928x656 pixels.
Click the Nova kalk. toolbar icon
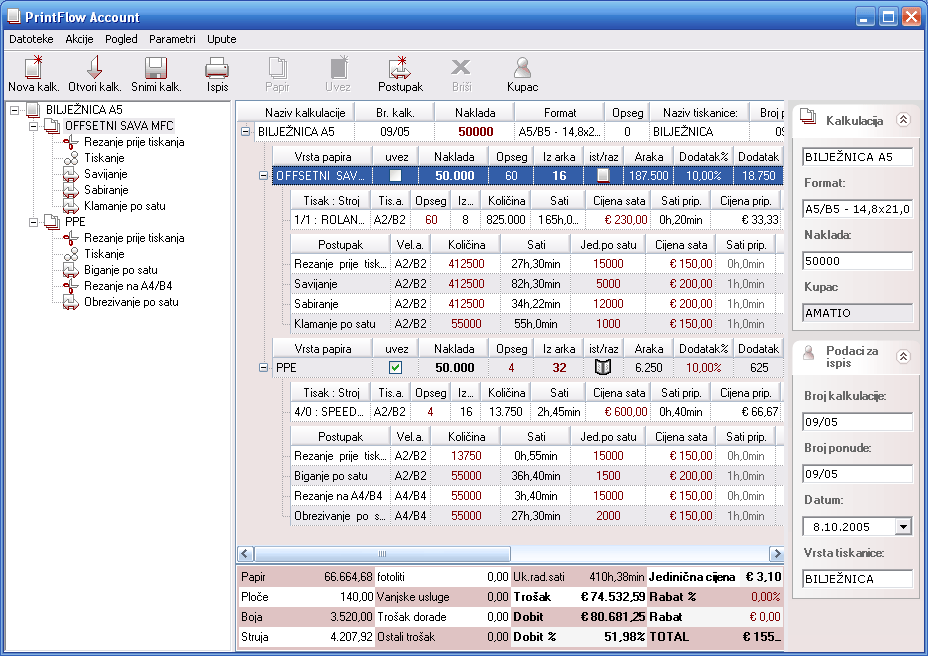tap(34, 68)
